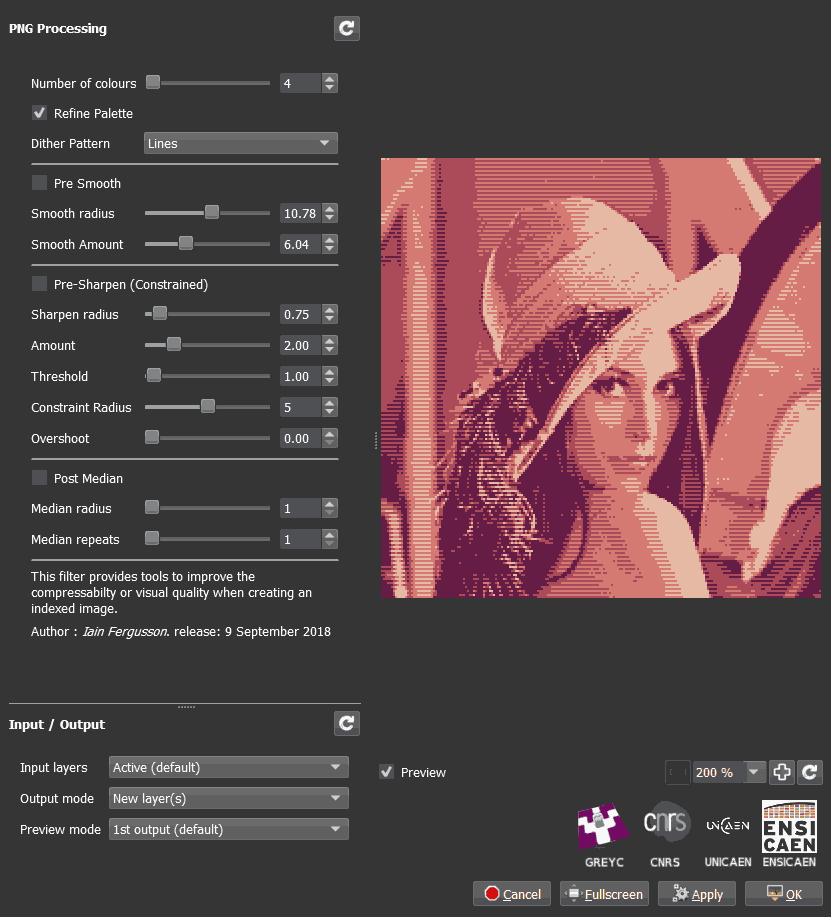Click the Smooth radius value 10.78 field

301,213
